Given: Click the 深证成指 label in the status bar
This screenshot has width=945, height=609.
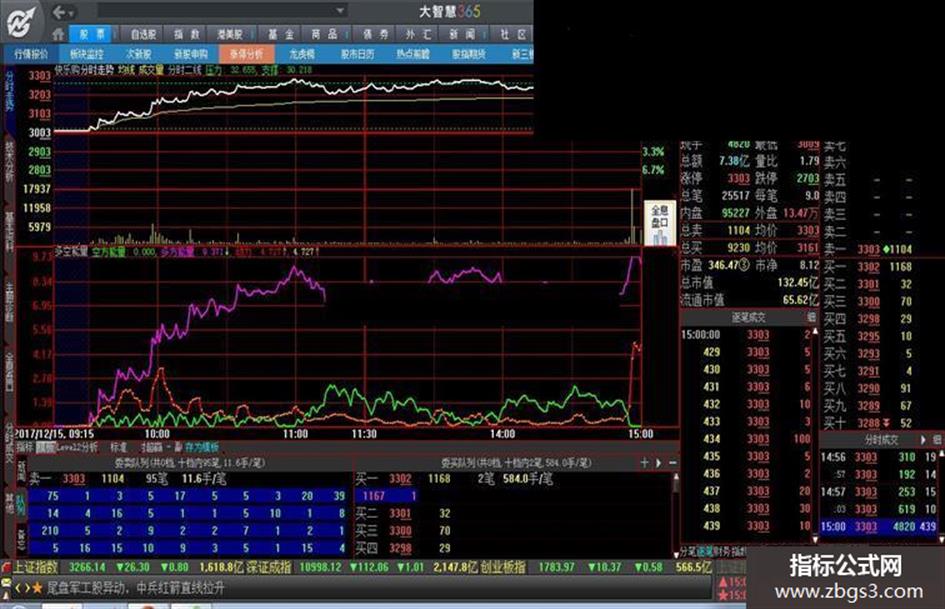Looking at the screenshot, I should (x=269, y=567).
